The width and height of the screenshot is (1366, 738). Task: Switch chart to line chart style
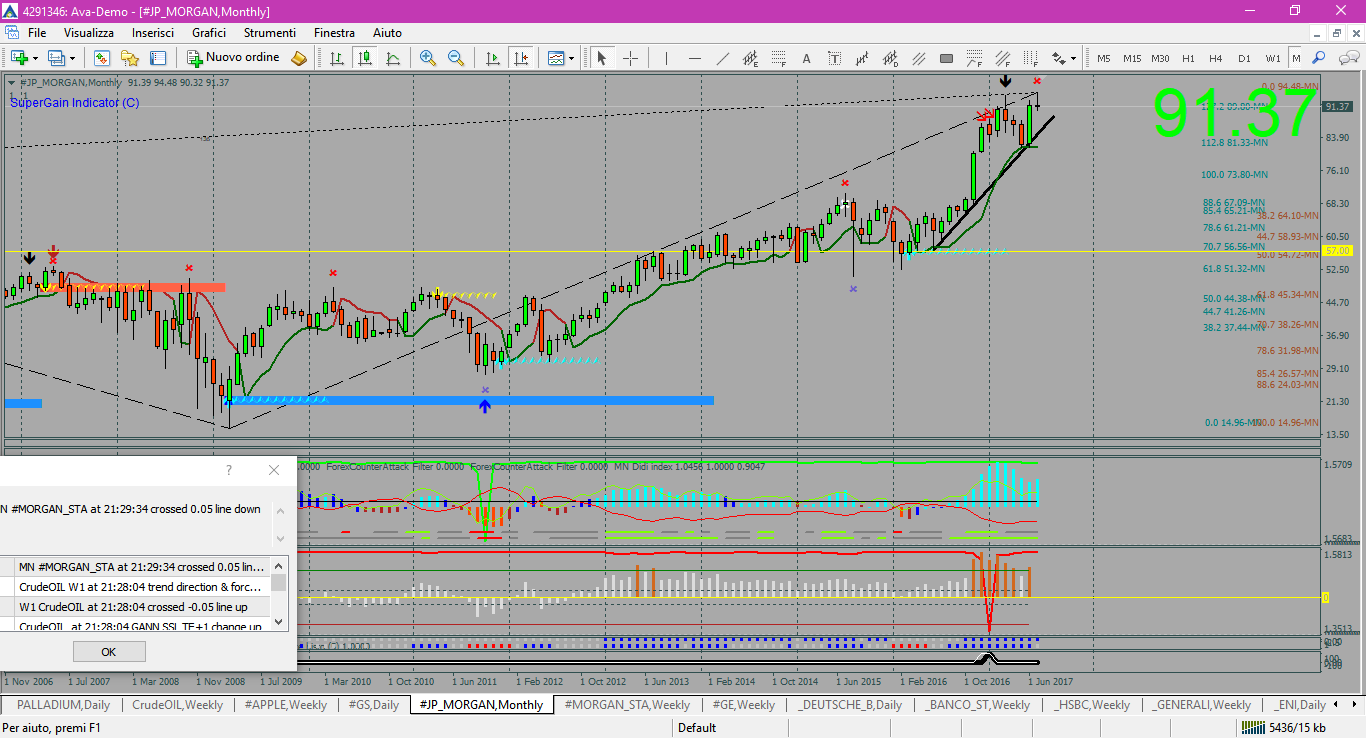[x=393, y=58]
